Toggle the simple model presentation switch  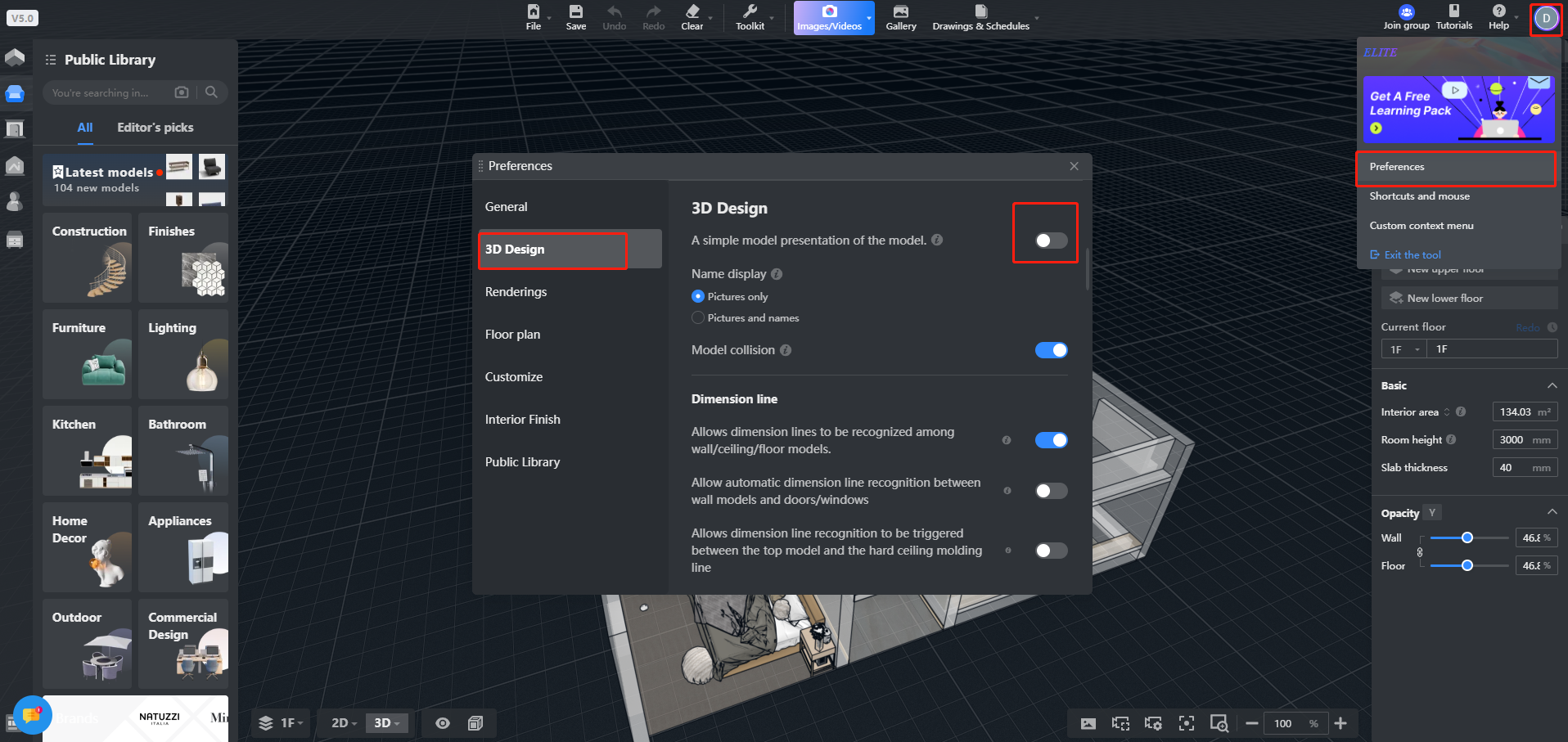click(x=1052, y=241)
